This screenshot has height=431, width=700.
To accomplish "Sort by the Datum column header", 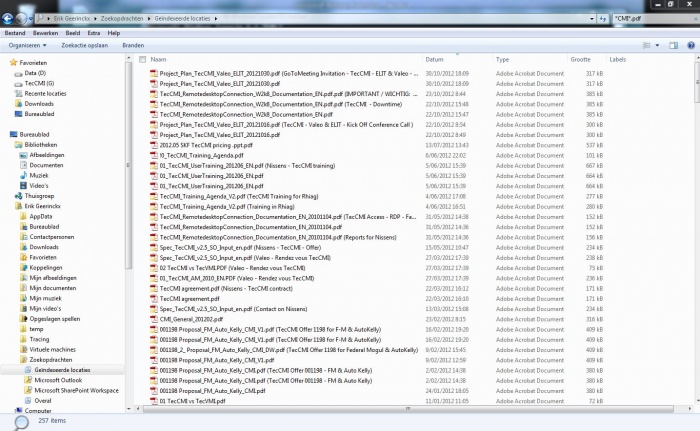I will [x=434, y=59].
